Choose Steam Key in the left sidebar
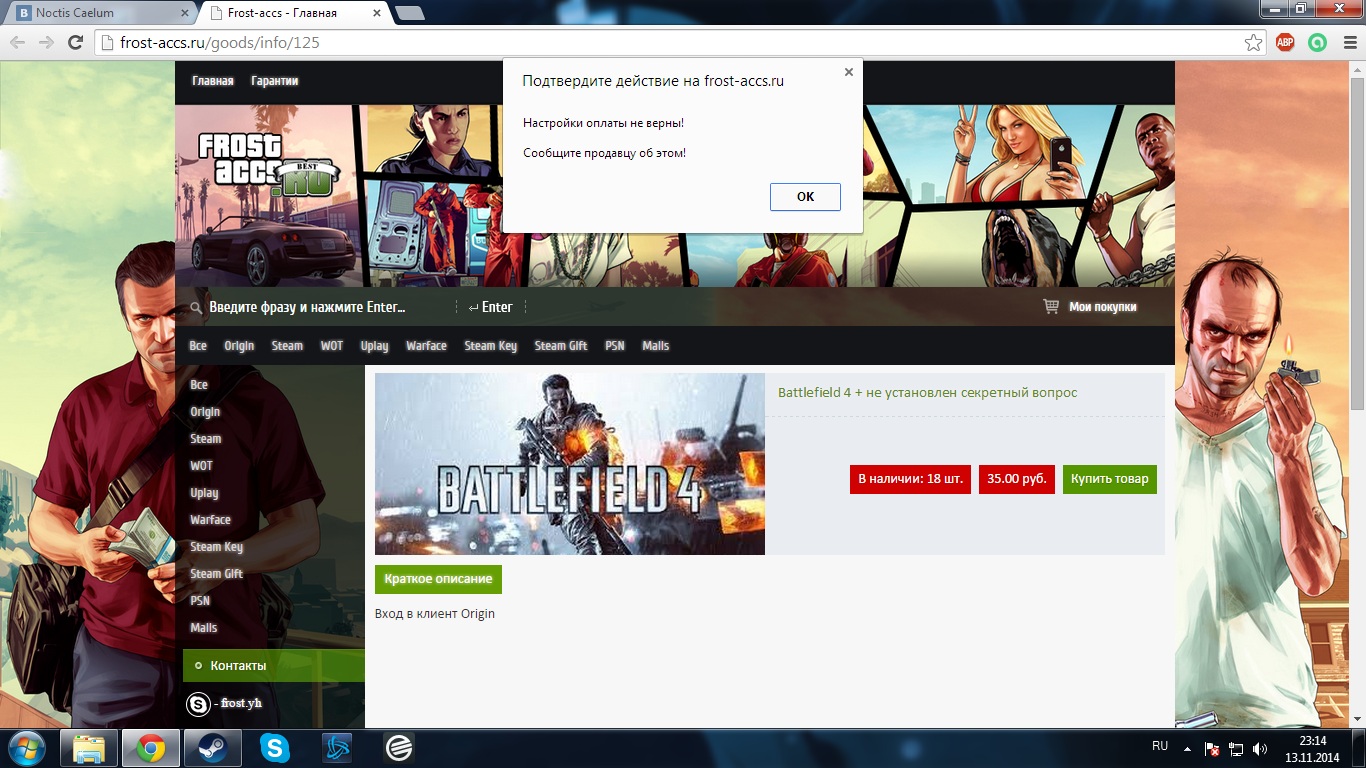The height and width of the screenshot is (768, 1366). pyautogui.click(x=217, y=547)
